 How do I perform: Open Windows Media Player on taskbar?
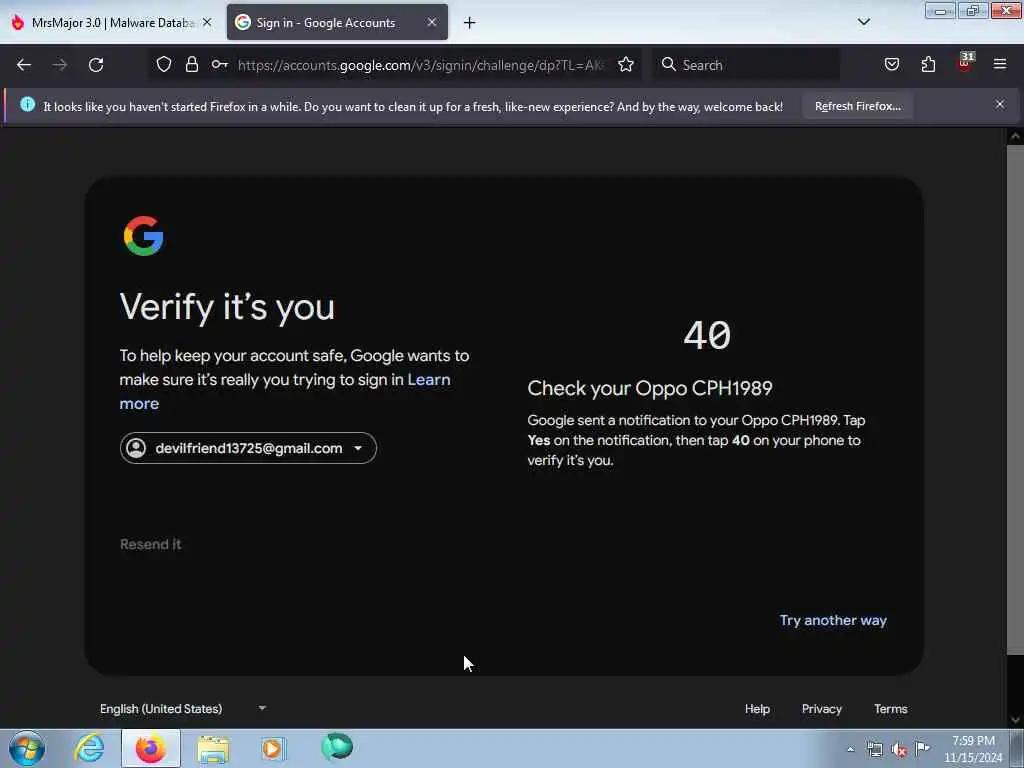273,748
